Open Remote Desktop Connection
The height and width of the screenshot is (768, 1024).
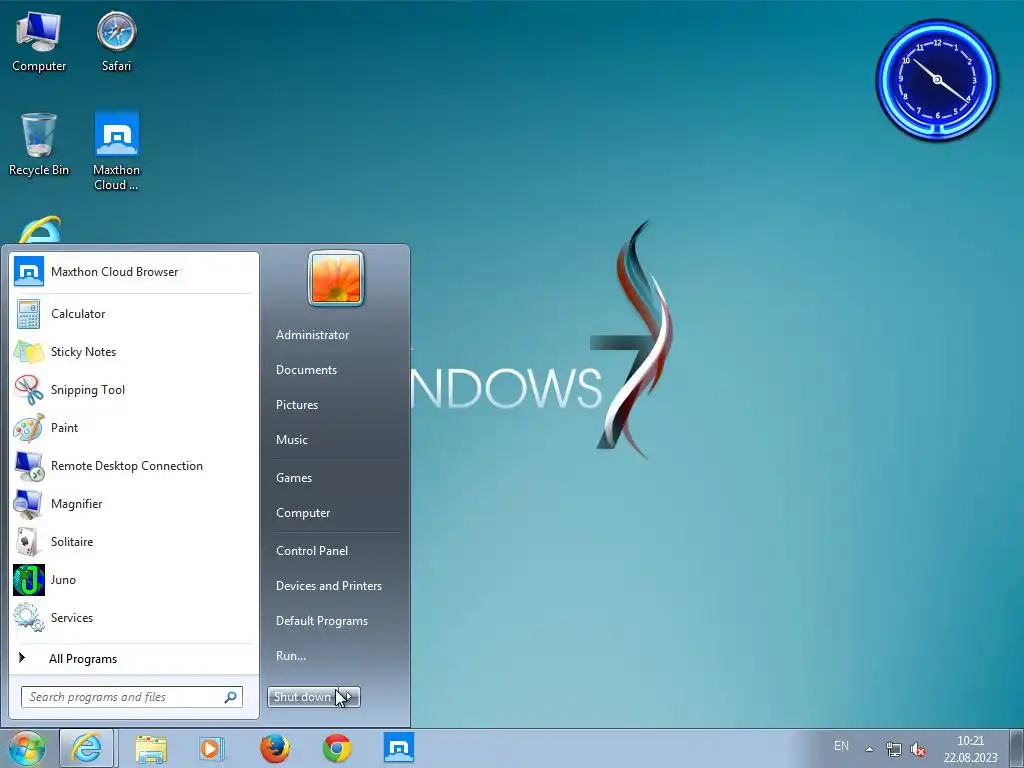[x=133, y=466]
